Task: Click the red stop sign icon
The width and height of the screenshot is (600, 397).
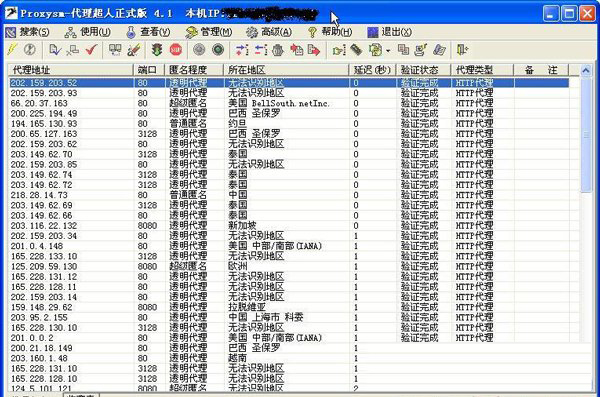Action: point(176,50)
